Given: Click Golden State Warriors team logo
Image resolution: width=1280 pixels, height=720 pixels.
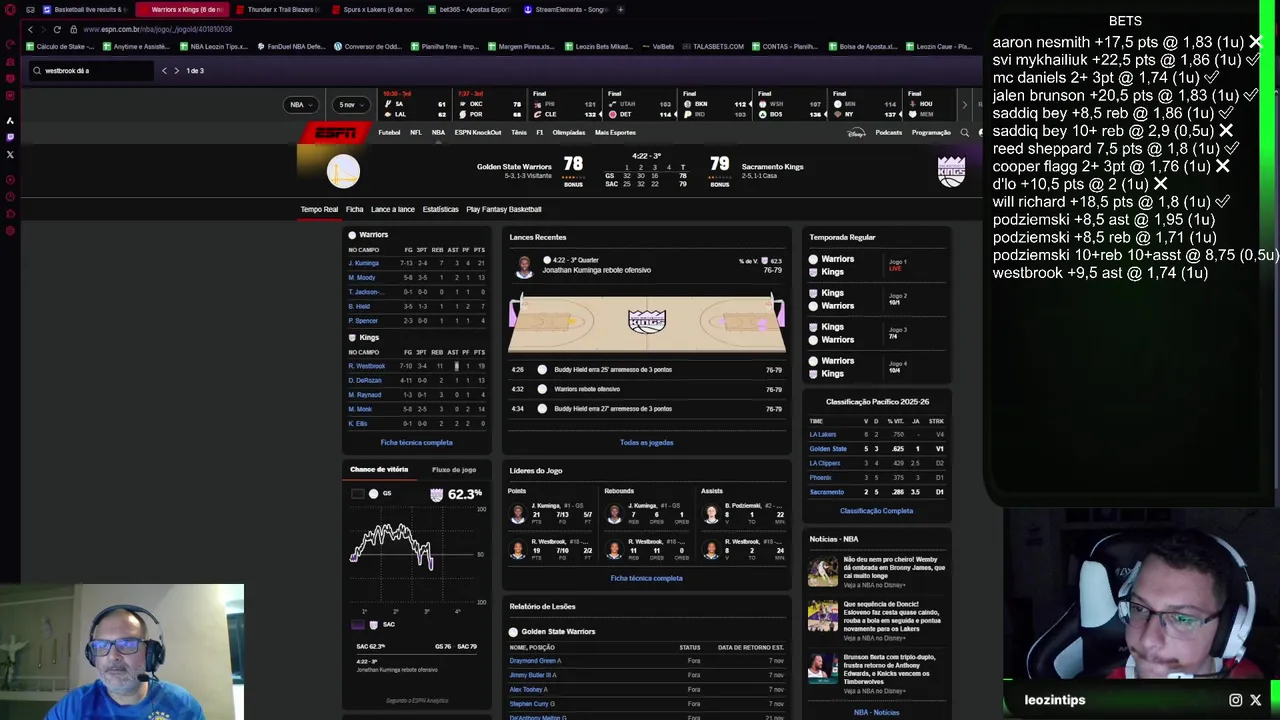Looking at the screenshot, I should point(343,171).
